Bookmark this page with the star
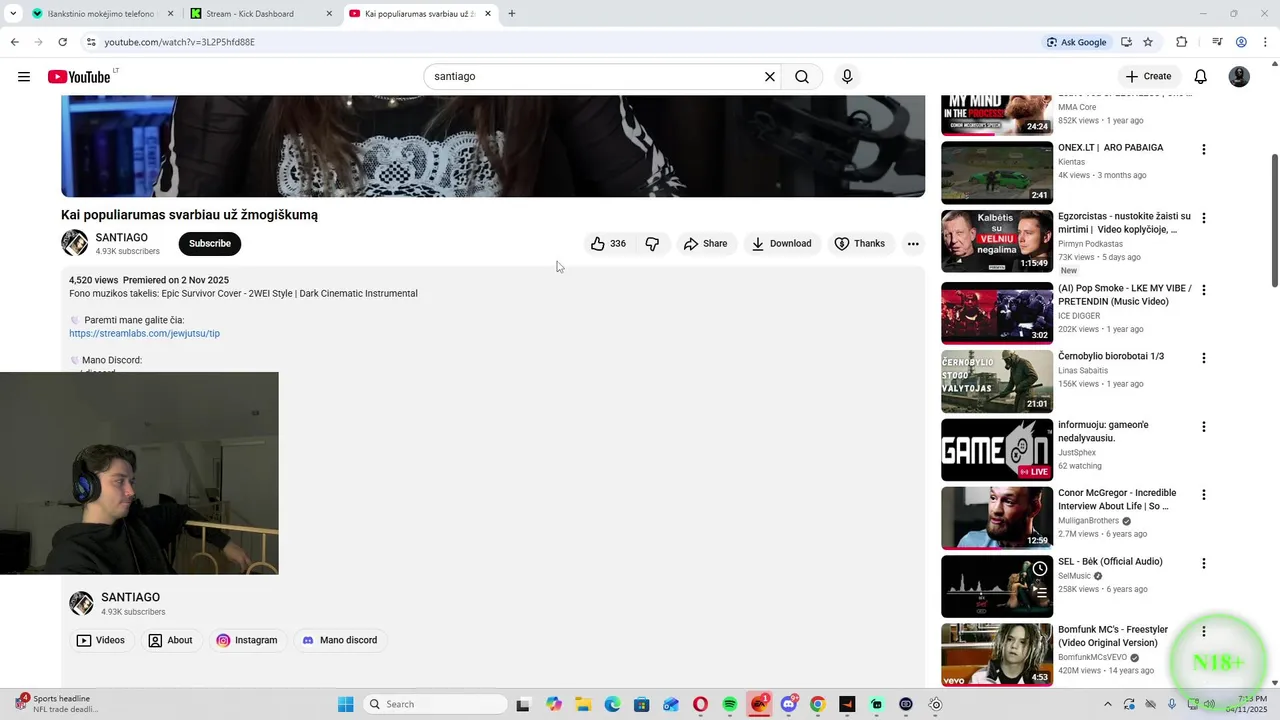Screen dimensions: 1280x720 click(1148, 42)
